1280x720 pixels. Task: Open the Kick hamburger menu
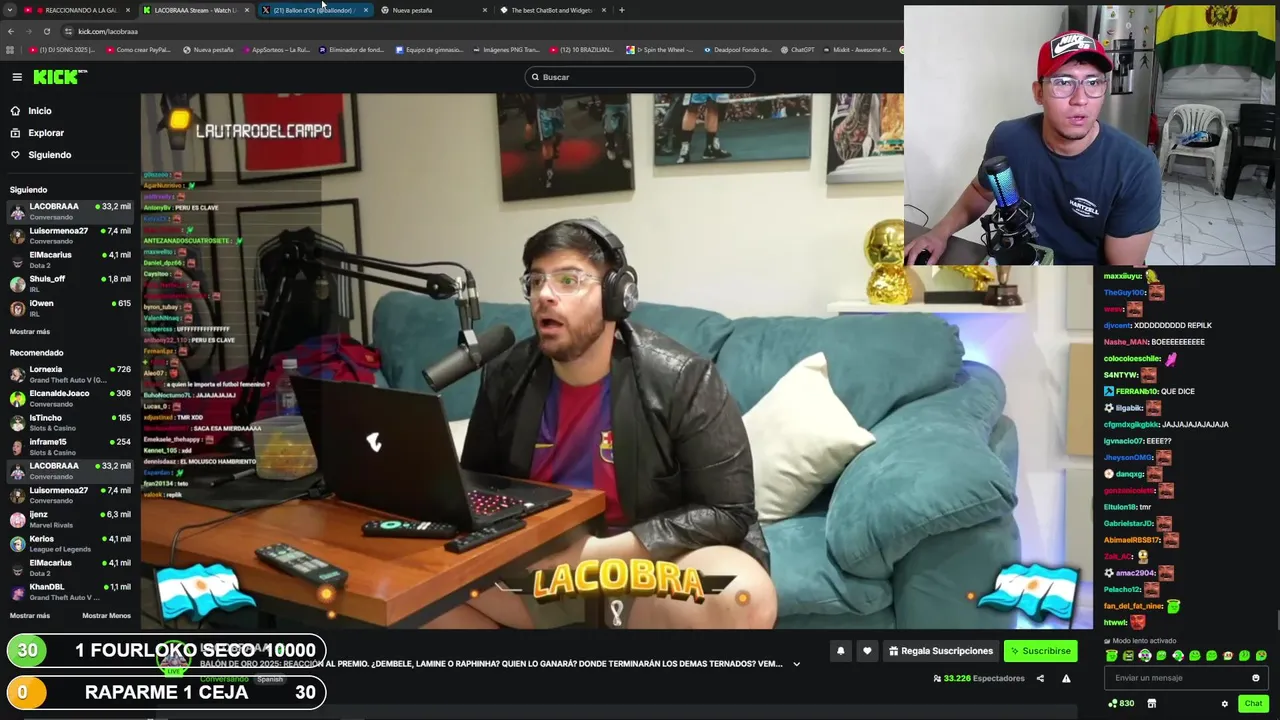(x=17, y=77)
